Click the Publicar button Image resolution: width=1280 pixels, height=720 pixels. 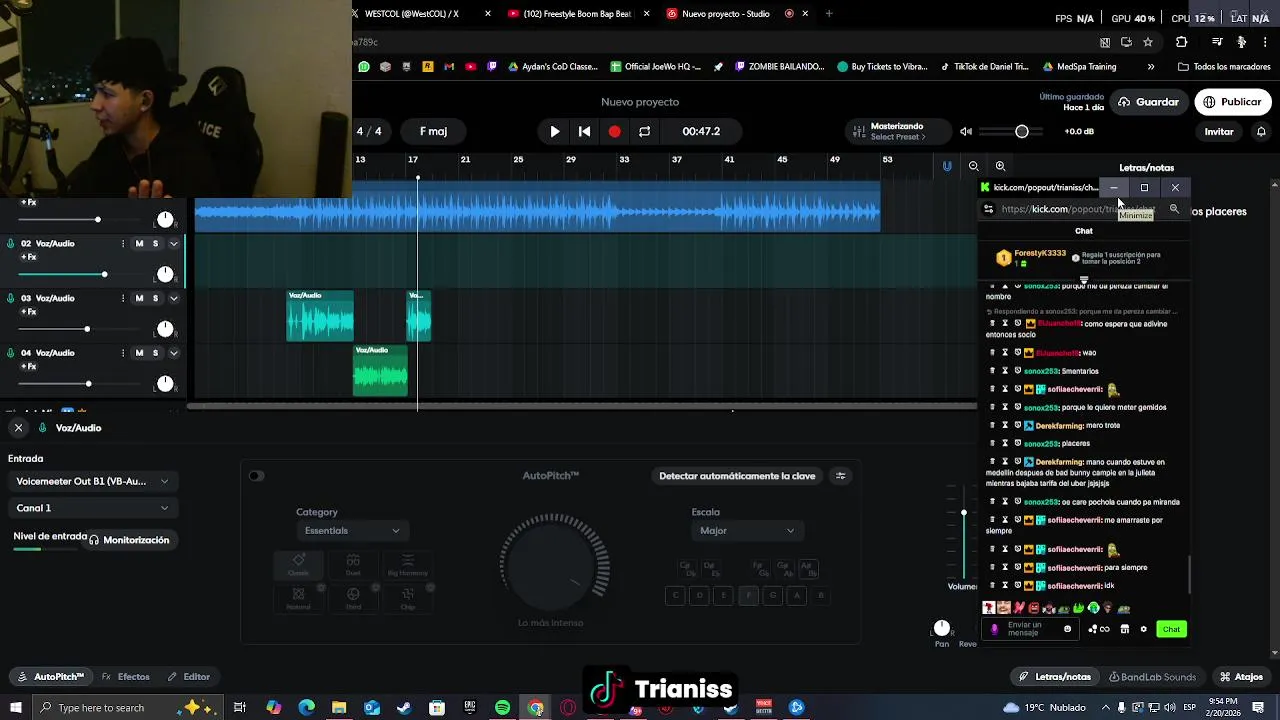(x=1233, y=102)
